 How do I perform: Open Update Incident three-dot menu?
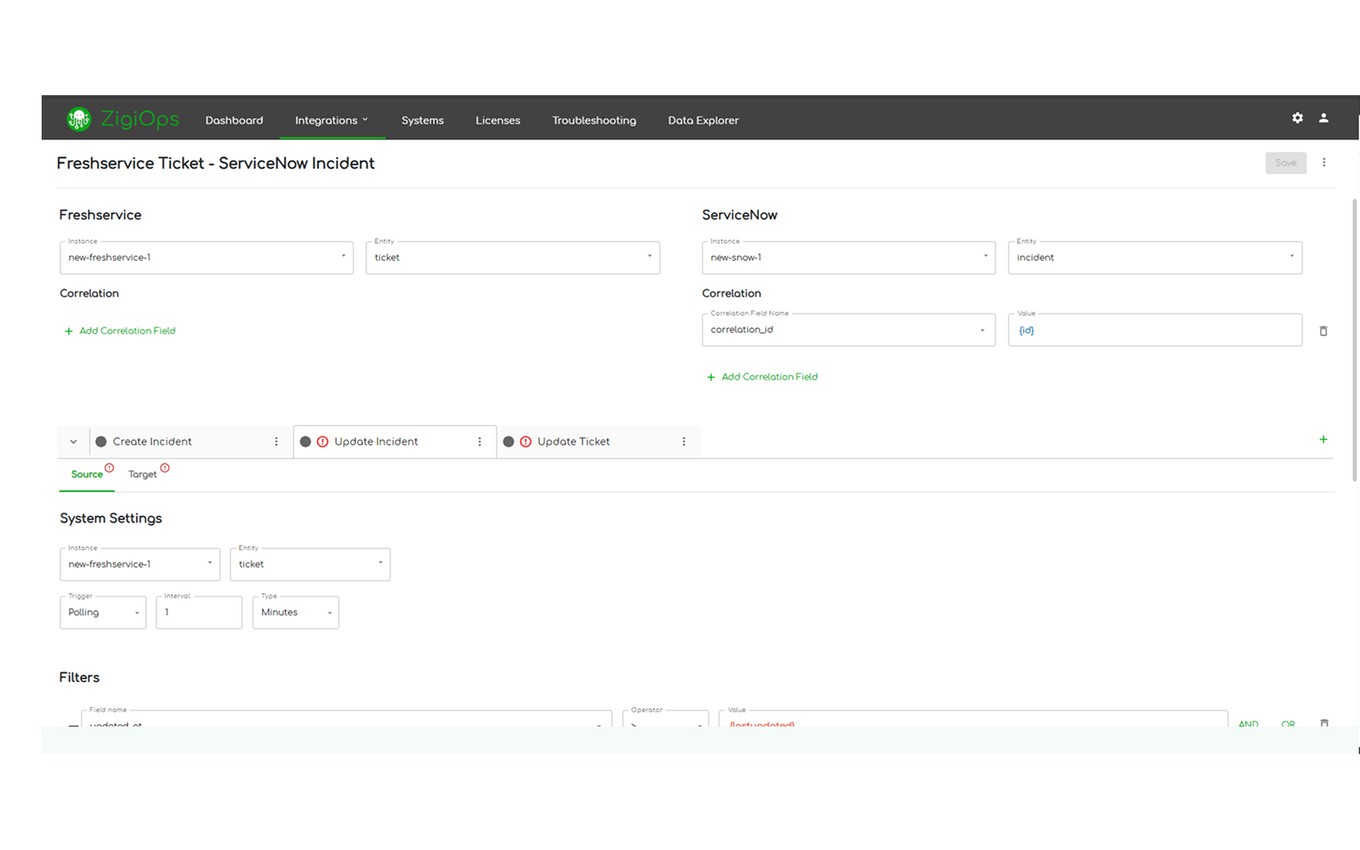[x=480, y=442]
